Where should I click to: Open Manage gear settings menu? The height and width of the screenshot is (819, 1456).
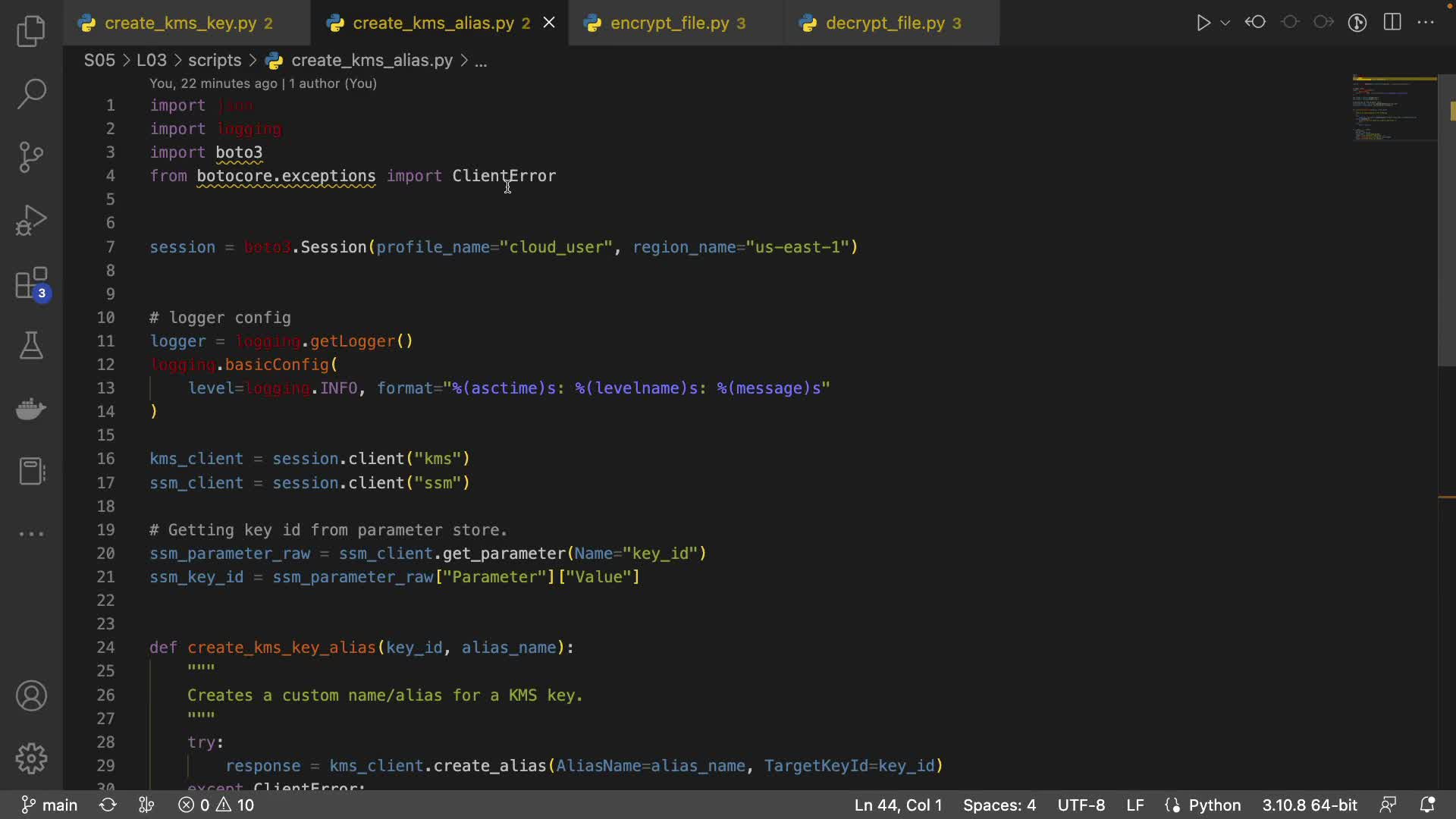tap(31, 758)
